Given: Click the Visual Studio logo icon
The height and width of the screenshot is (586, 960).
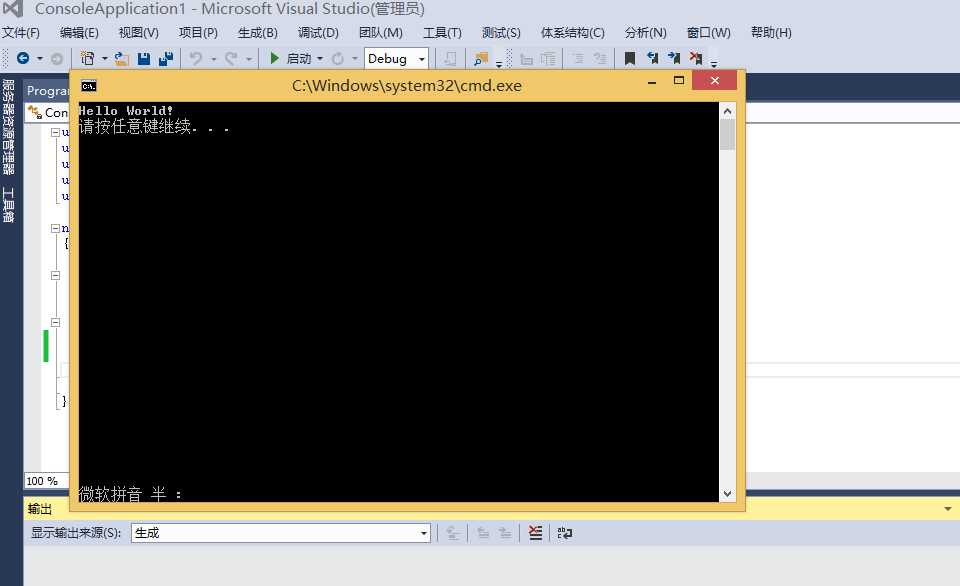Looking at the screenshot, I should coord(13,8).
